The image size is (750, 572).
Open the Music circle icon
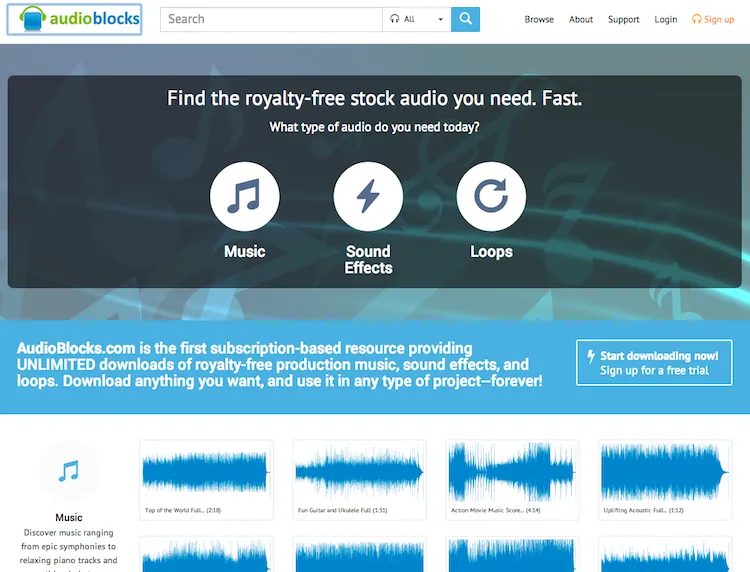244,196
